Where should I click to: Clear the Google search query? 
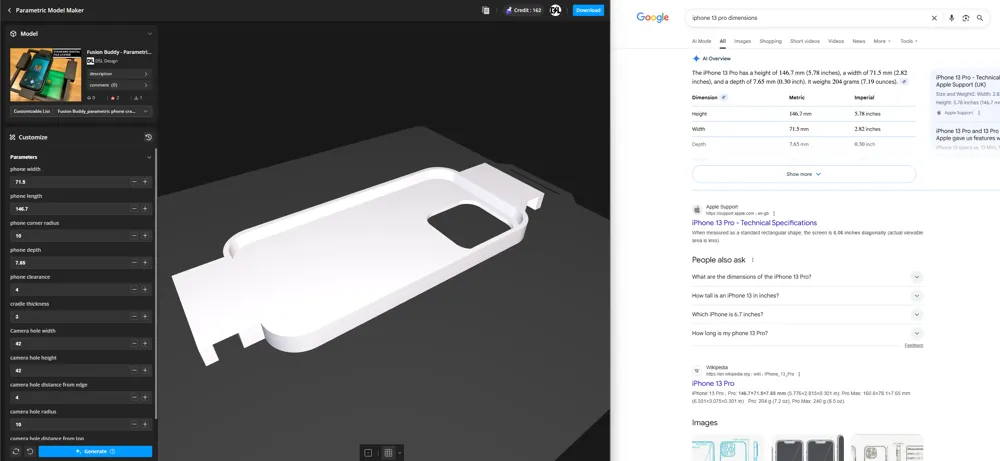tap(934, 18)
